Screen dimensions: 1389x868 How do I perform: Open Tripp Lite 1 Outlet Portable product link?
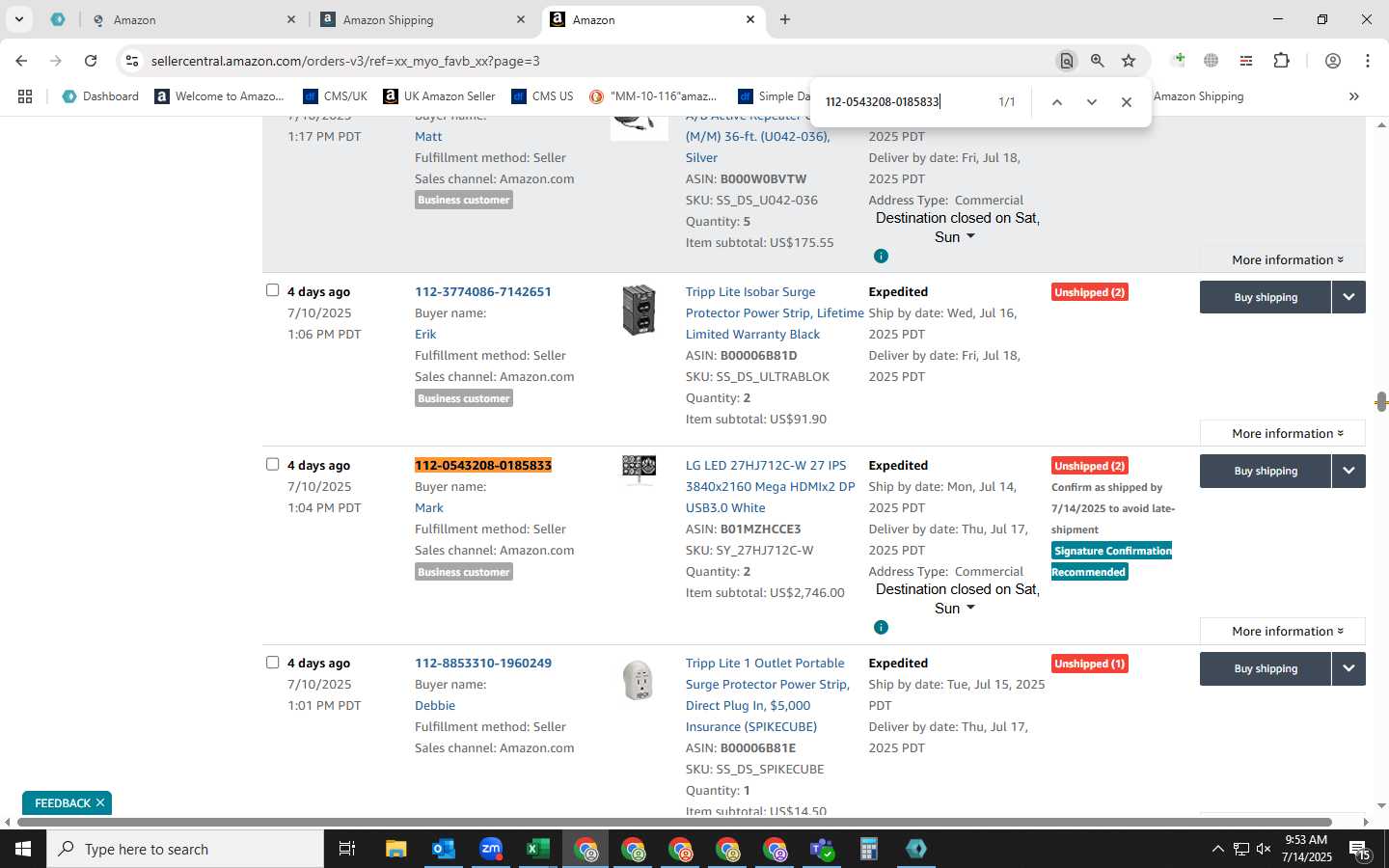(x=768, y=694)
